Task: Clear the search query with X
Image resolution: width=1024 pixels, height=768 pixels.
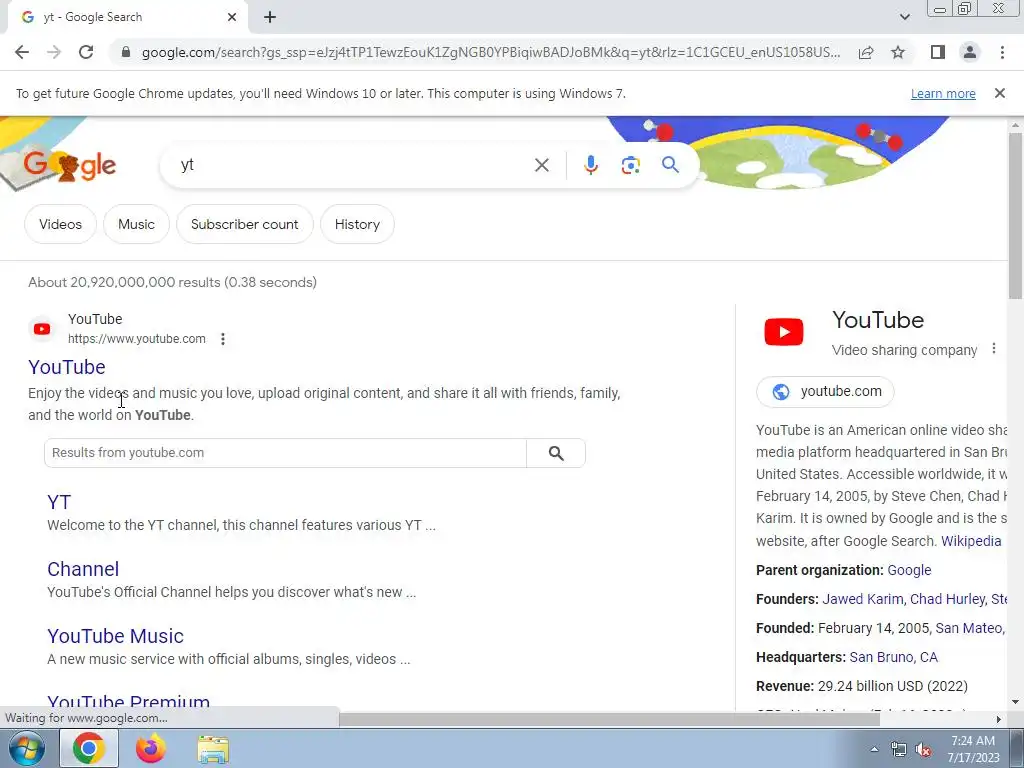Action: point(541,165)
